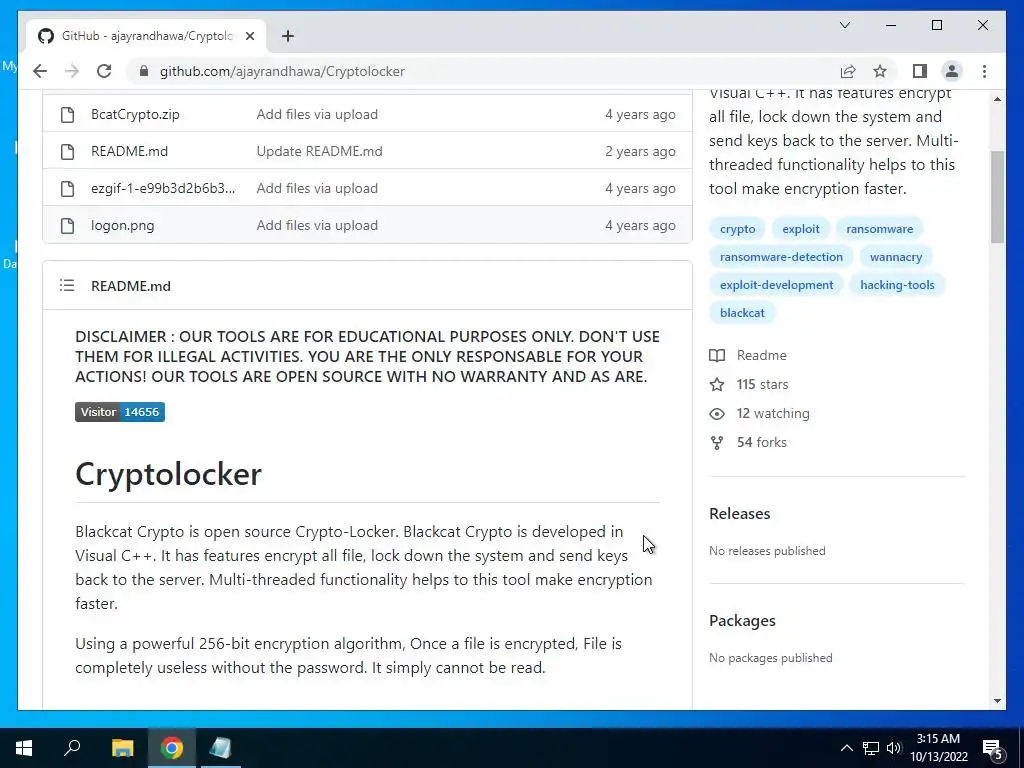Screen dimensions: 1024x768
Task: View the 12 watching list
Action: pos(773,413)
